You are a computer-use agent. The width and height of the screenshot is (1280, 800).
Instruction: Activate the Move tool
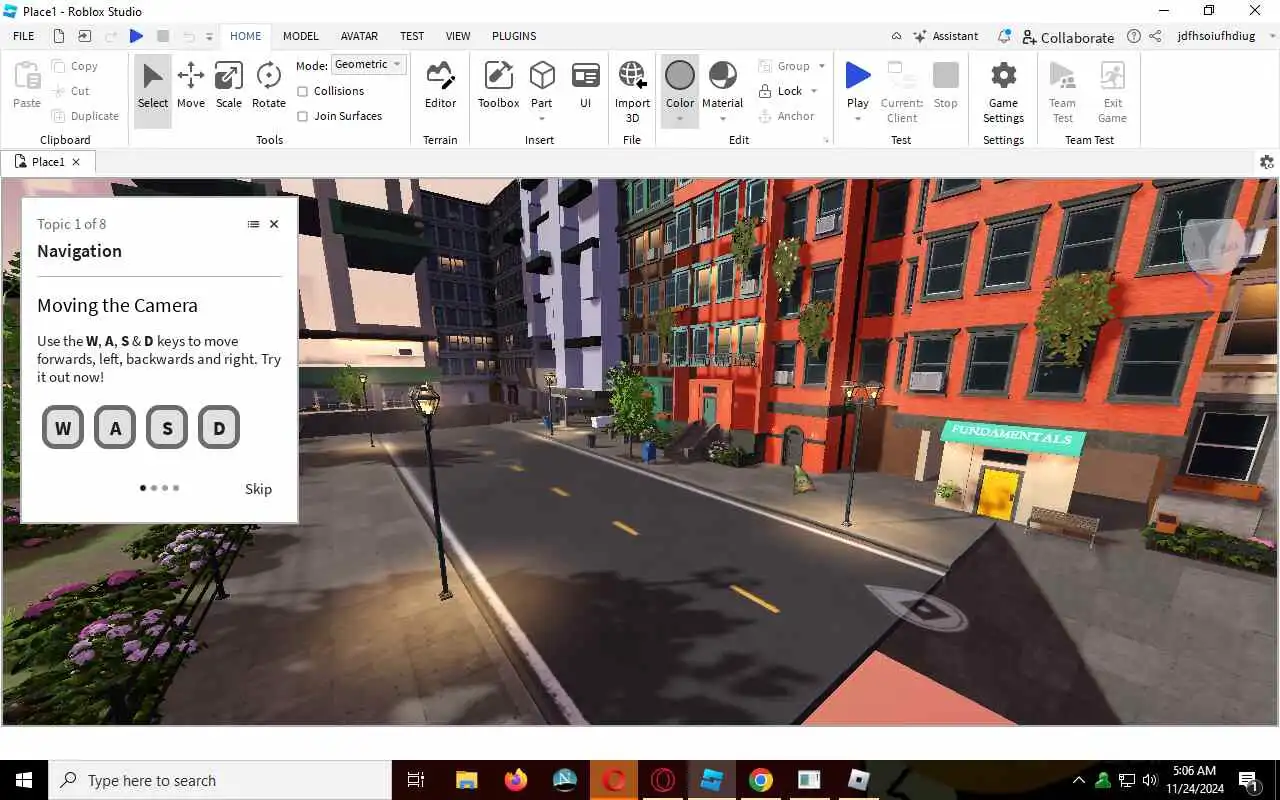[x=190, y=86]
